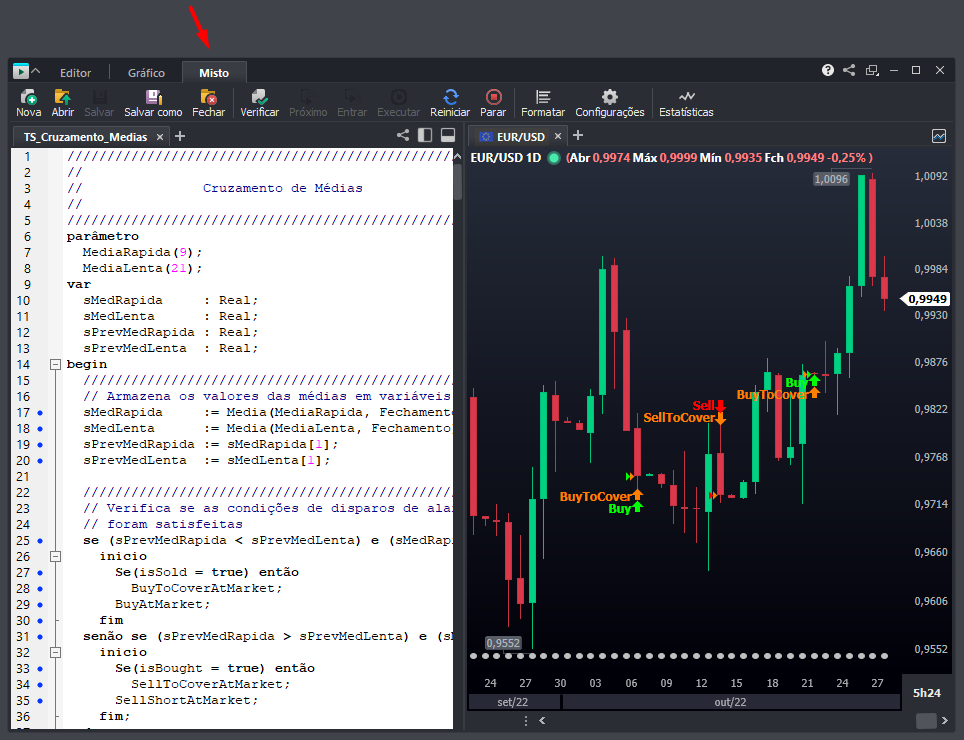Toggle the breakpoint dot on line 25
This screenshot has width=964, height=740.
coord(40,540)
